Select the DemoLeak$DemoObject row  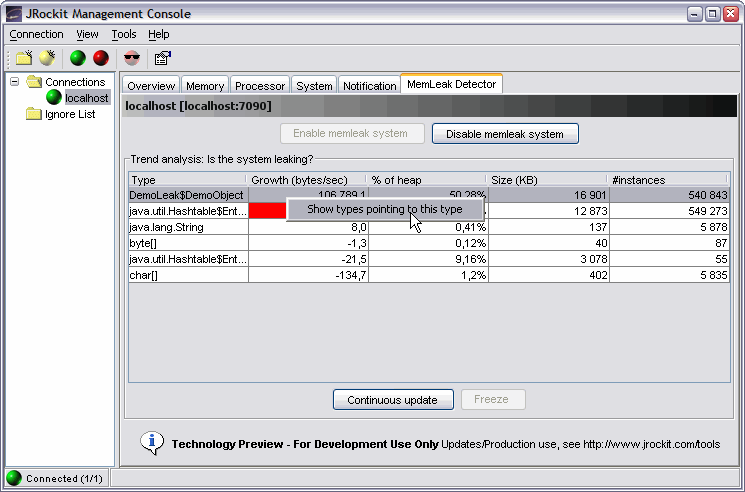point(429,195)
